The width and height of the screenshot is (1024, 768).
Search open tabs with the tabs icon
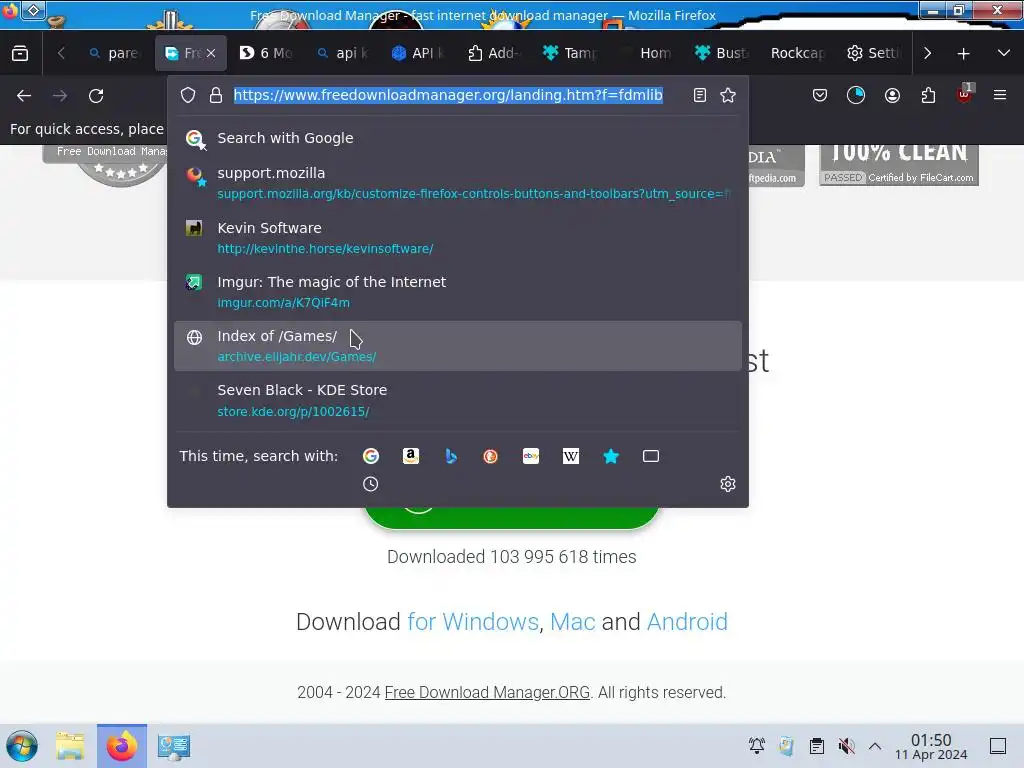pos(650,456)
